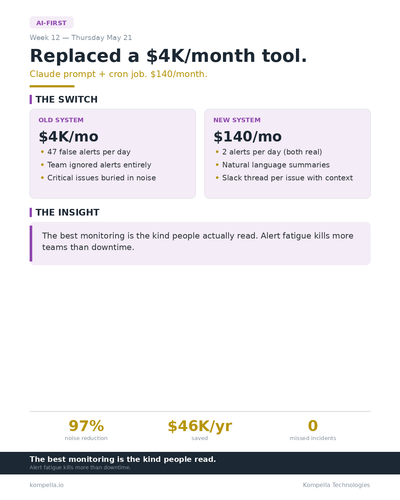Click the $4K/mo price figure

(69, 136)
